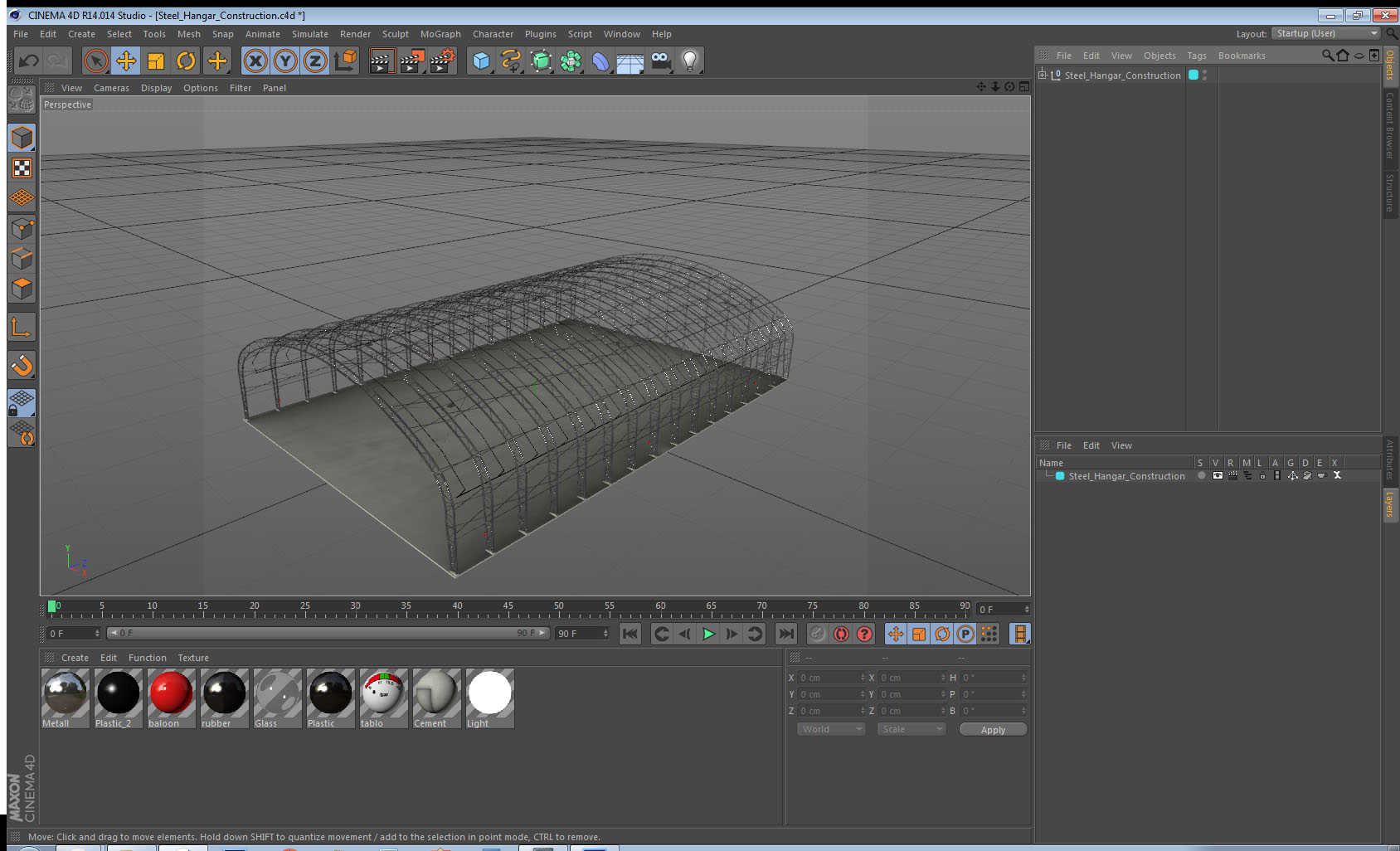Toggle layer Render clapper icon

click(x=1232, y=475)
